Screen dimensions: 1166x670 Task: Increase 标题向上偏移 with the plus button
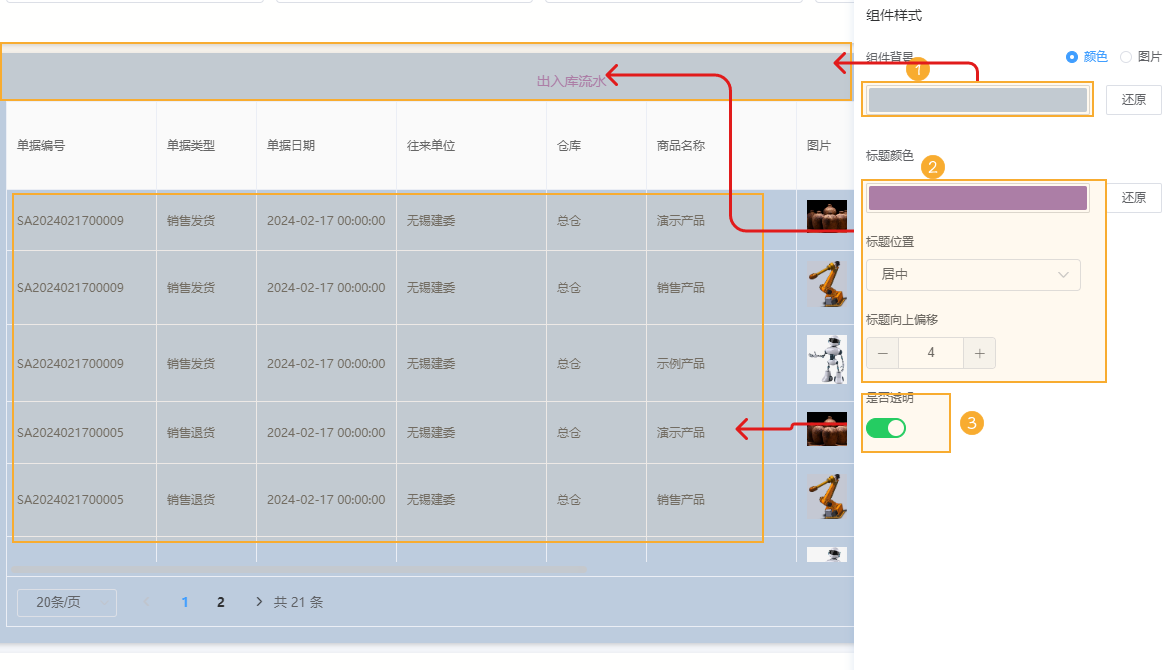[x=979, y=353]
